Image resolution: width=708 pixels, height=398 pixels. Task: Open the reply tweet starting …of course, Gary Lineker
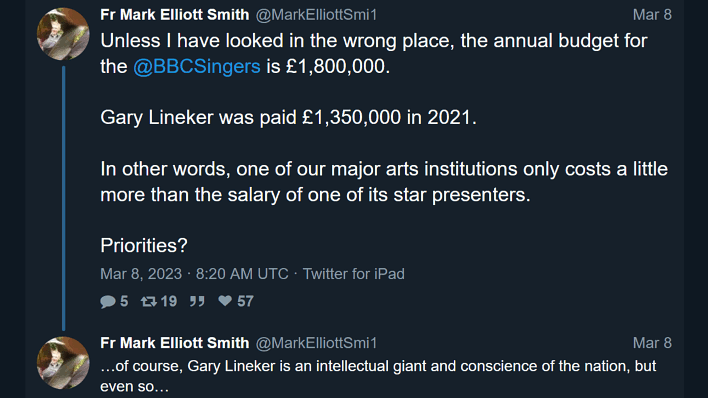pos(378,376)
